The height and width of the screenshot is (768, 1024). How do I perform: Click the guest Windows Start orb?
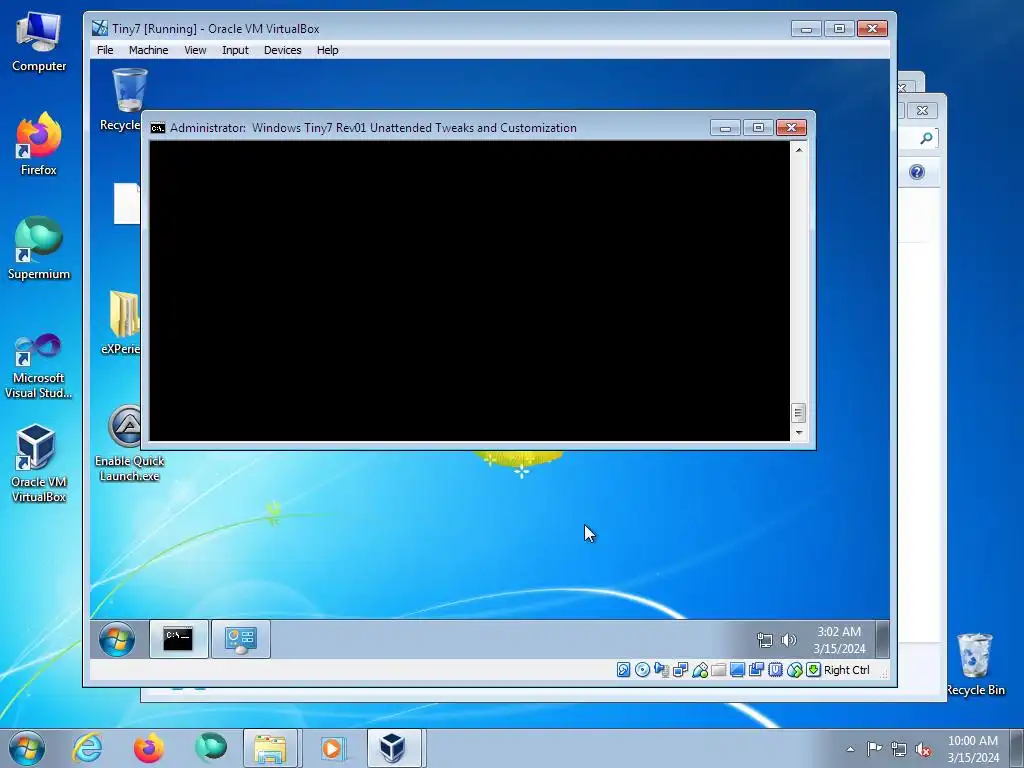click(x=117, y=639)
